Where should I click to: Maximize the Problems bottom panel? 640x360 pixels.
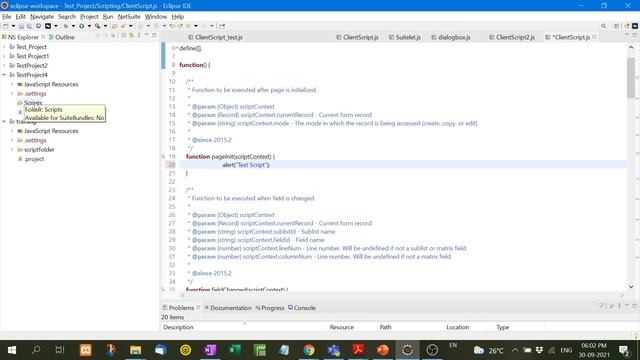tap(635, 306)
